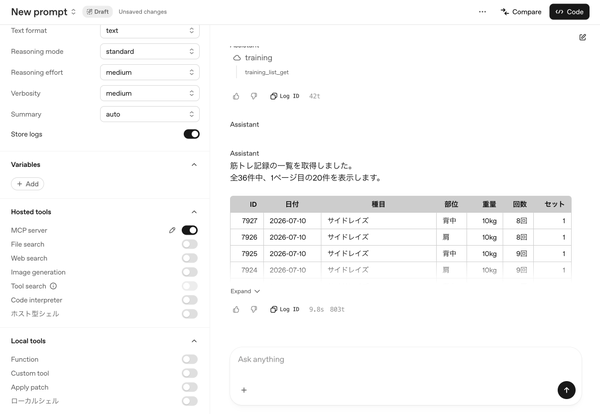Screen dimensions: 600x414
Task: Add a new variable
Action: pos(28,184)
